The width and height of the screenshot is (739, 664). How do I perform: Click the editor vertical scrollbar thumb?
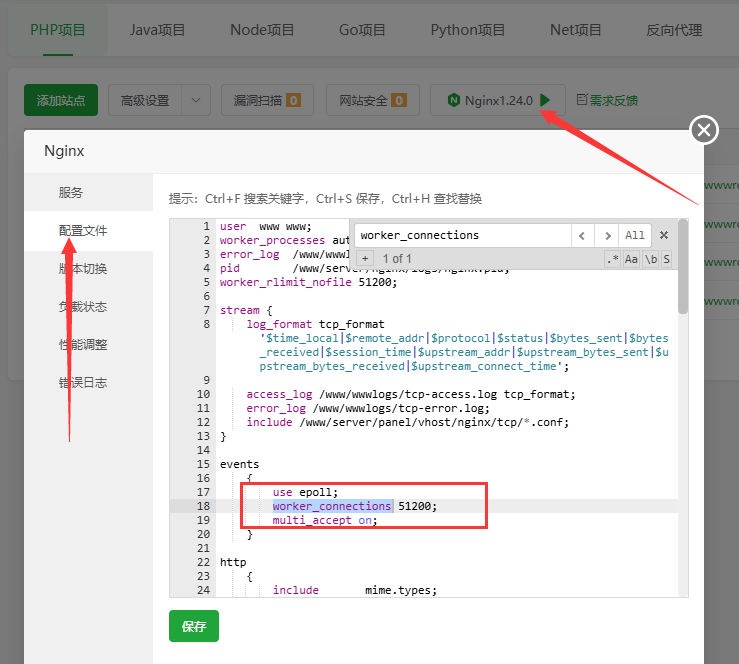click(x=683, y=267)
